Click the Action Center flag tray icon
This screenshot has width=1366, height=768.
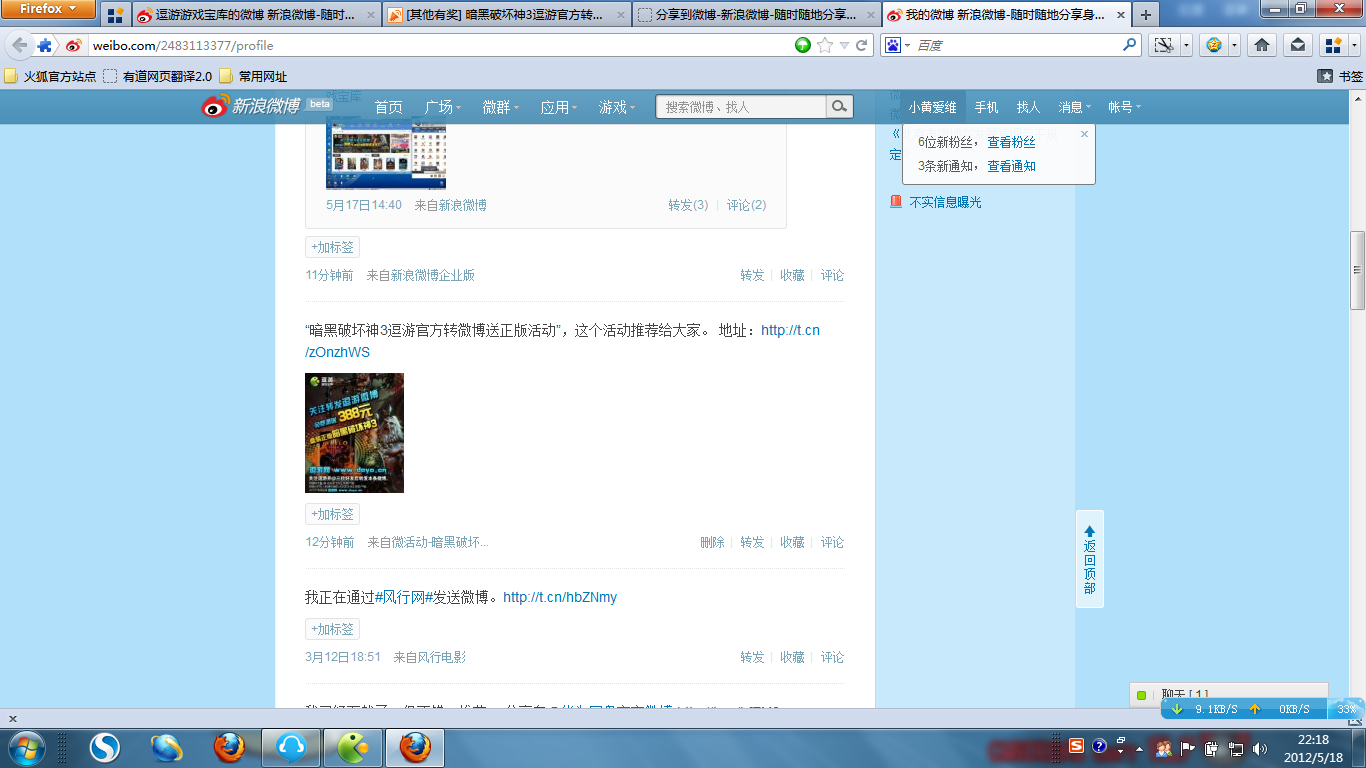[x=1188, y=747]
